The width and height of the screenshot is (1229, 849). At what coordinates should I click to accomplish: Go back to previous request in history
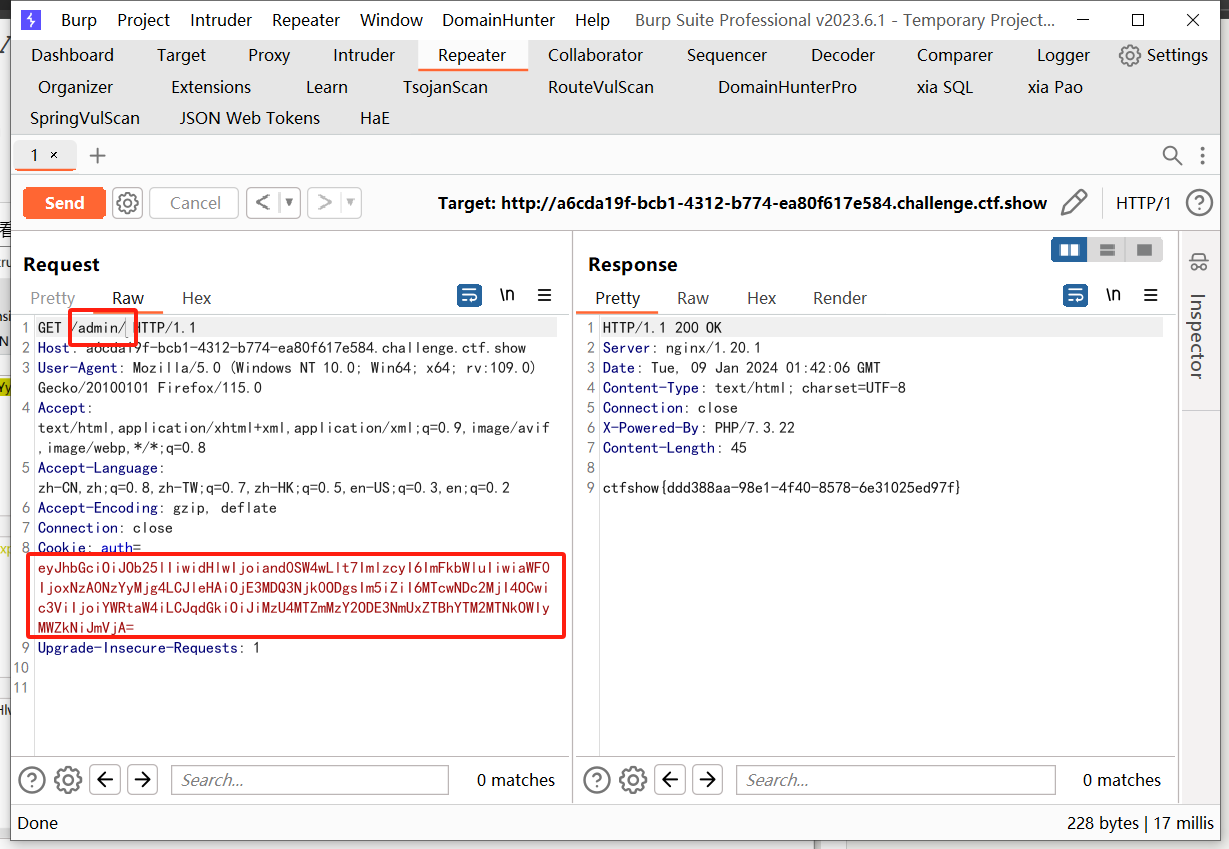coord(262,203)
